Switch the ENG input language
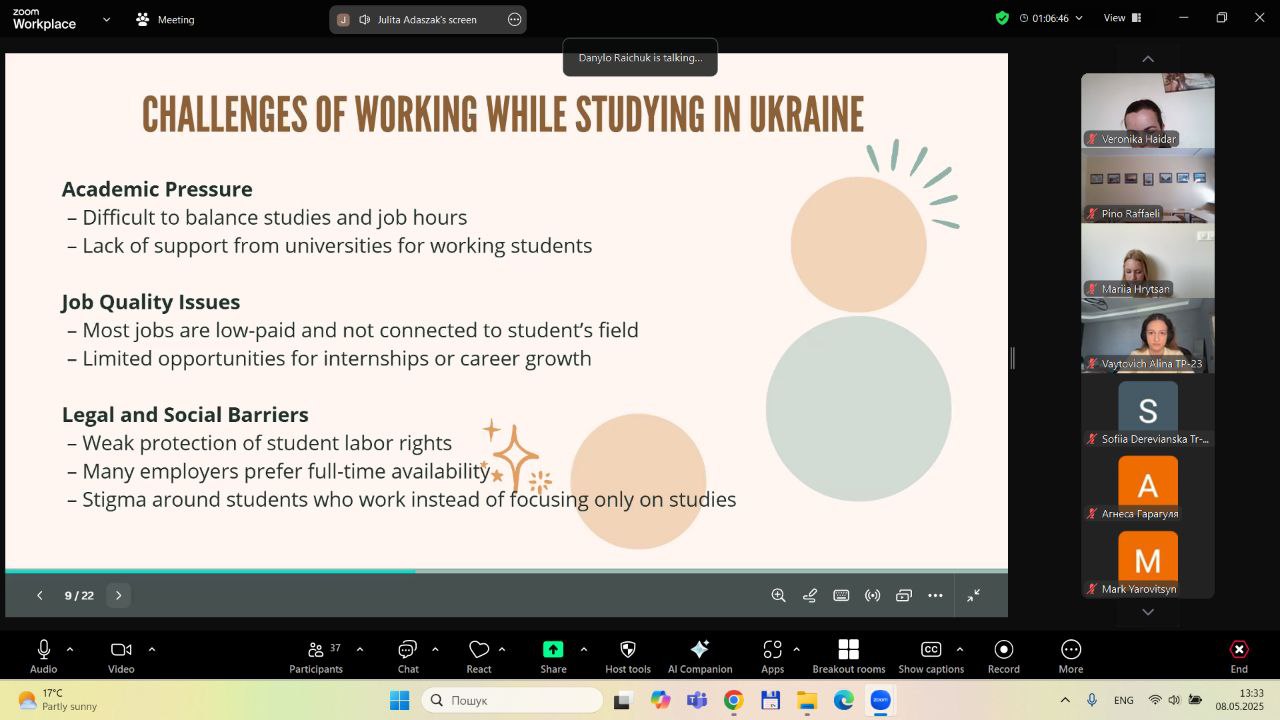 coord(1124,700)
